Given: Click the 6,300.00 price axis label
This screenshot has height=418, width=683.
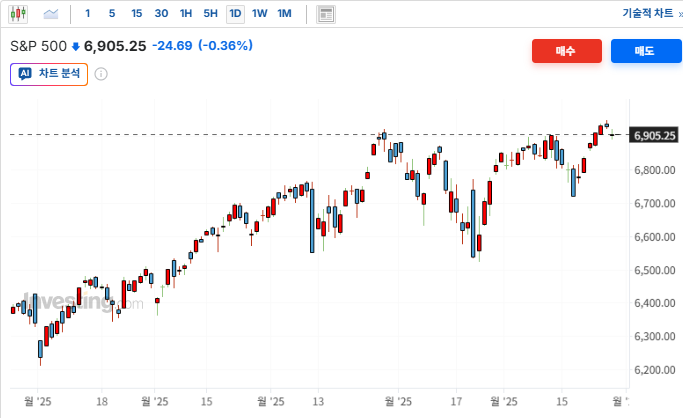Looking at the screenshot, I should 655,337.
